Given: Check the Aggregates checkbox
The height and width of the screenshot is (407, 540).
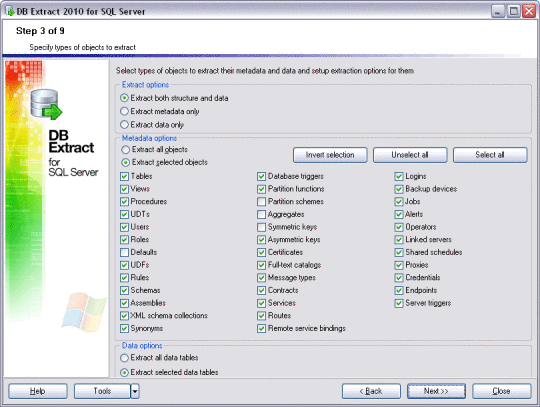Looking at the screenshot, I should tap(261, 215).
